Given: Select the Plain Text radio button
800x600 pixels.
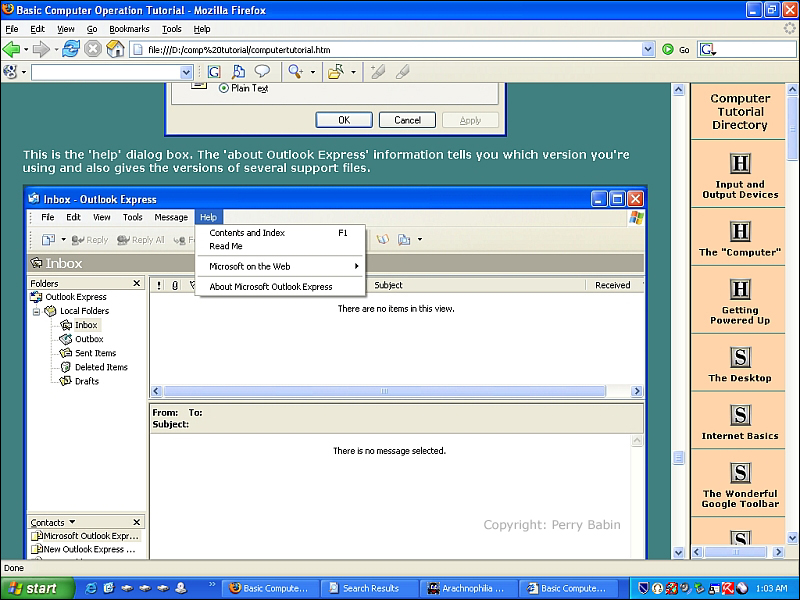Looking at the screenshot, I should click(223, 88).
